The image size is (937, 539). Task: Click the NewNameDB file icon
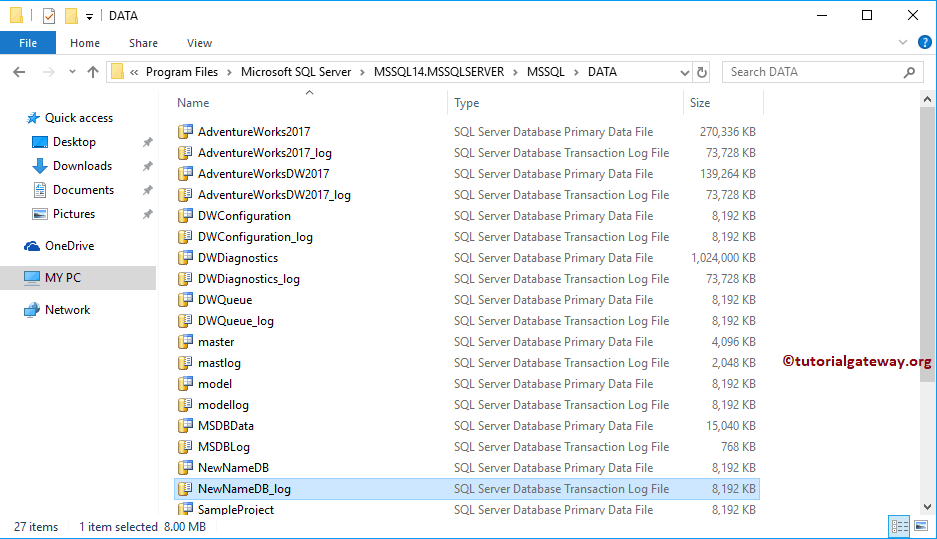(185, 467)
